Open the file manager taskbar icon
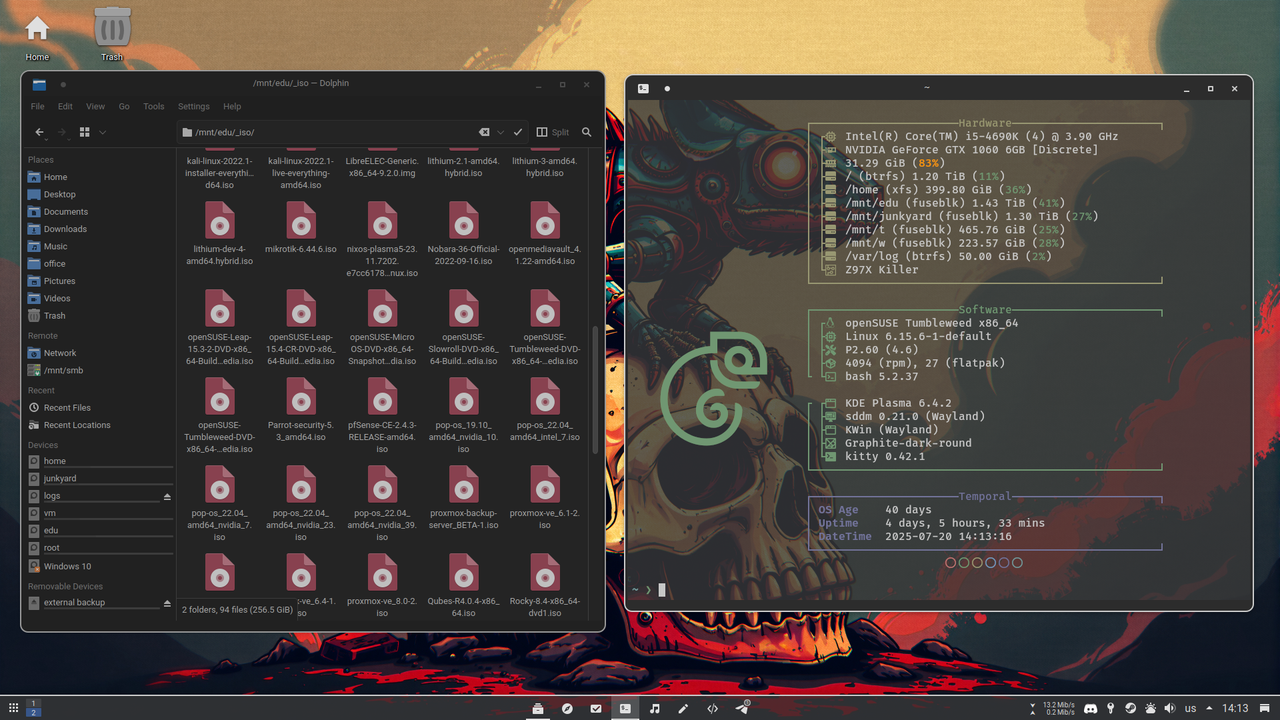 coord(538,708)
